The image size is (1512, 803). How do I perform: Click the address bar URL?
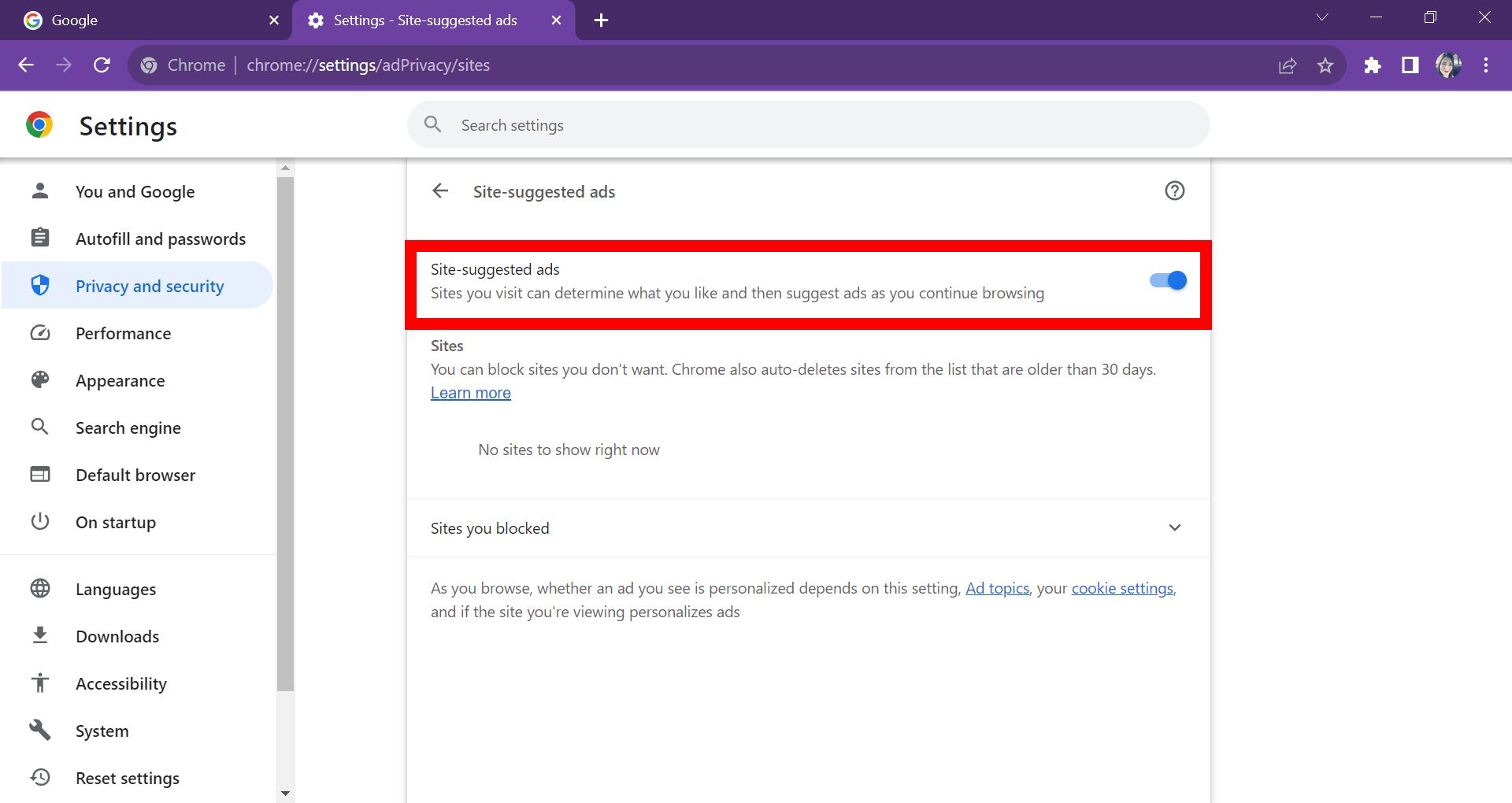coord(368,65)
